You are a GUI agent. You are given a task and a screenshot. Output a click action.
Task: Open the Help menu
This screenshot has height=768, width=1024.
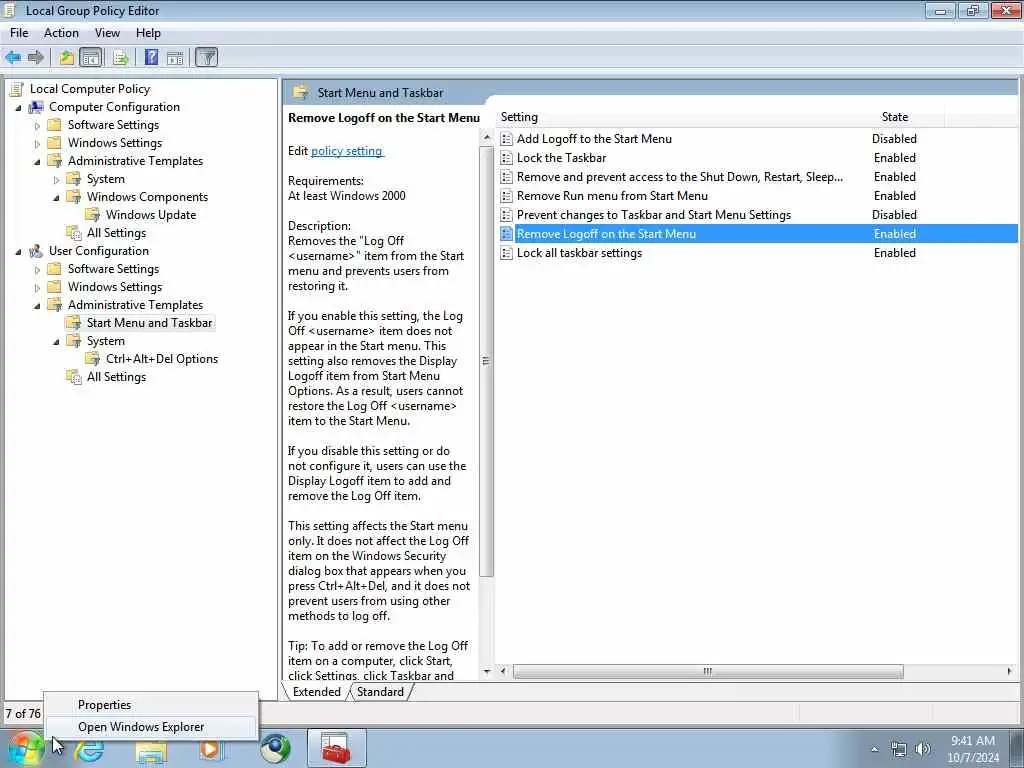pos(148,33)
